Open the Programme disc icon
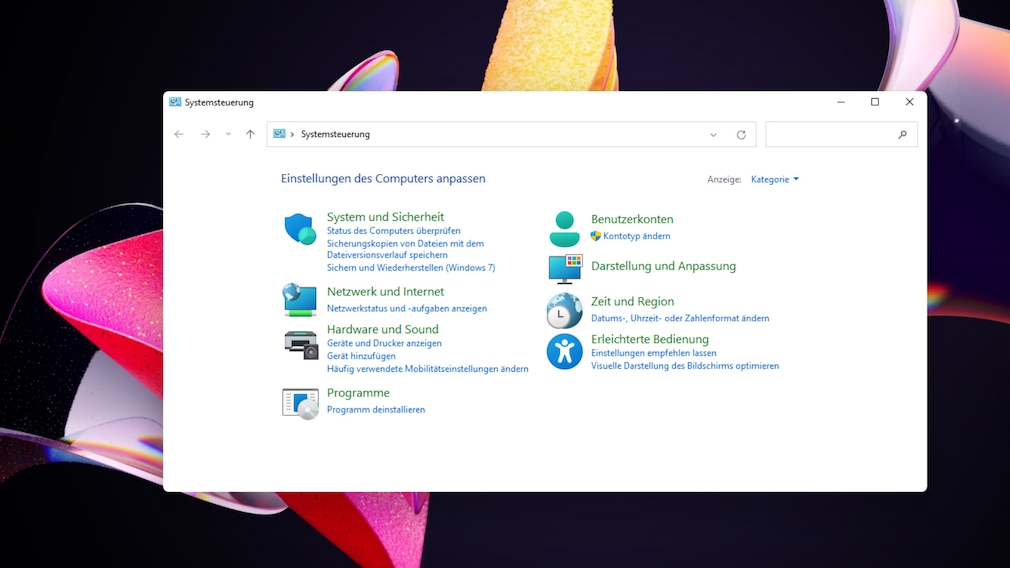This screenshot has width=1010, height=568. point(300,404)
